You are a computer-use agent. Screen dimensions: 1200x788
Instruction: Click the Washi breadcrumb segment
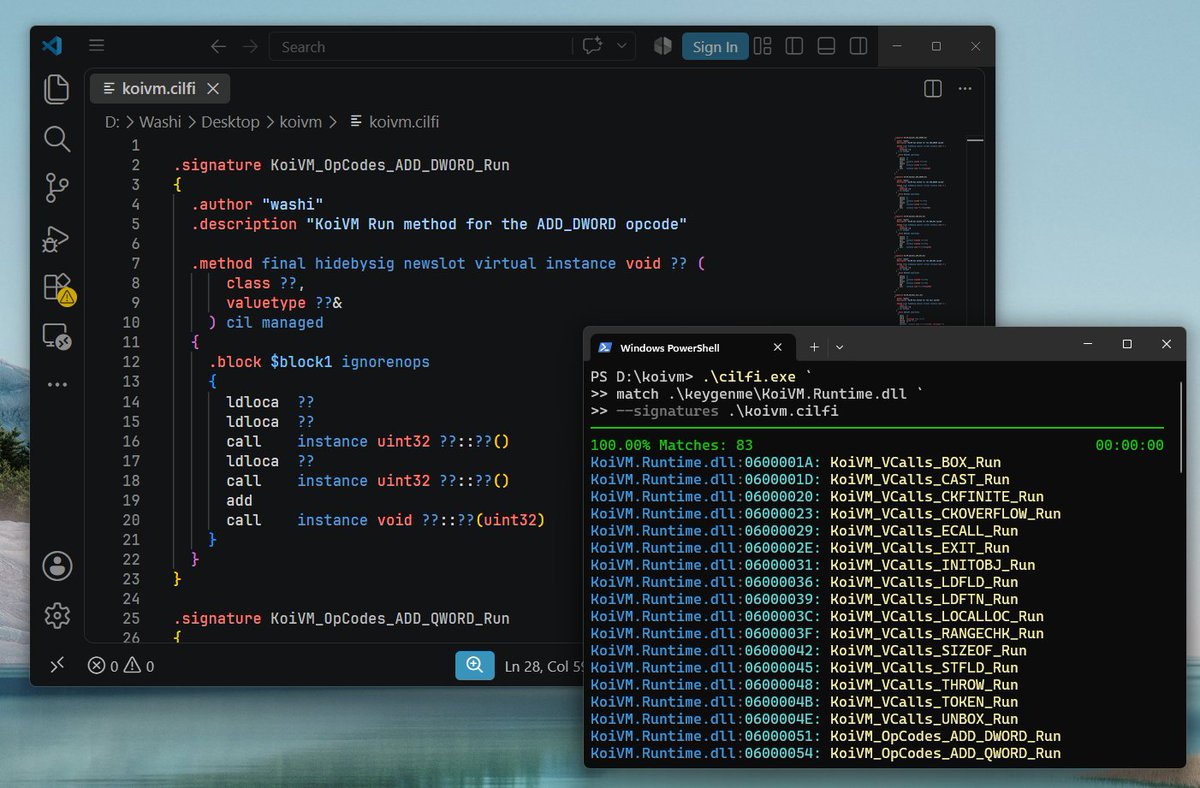[160, 122]
